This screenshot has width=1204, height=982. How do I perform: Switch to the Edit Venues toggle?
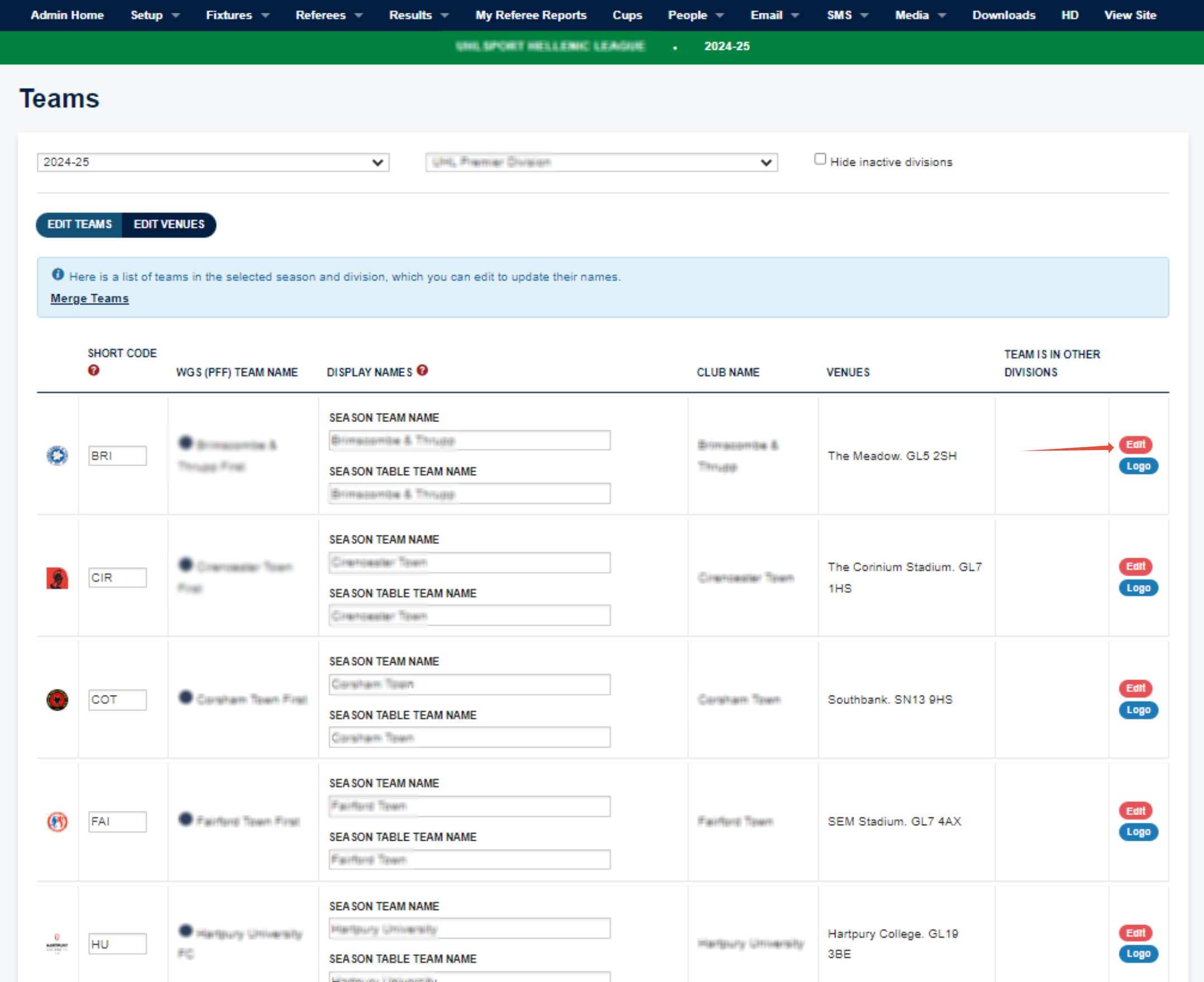click(169, 224)
